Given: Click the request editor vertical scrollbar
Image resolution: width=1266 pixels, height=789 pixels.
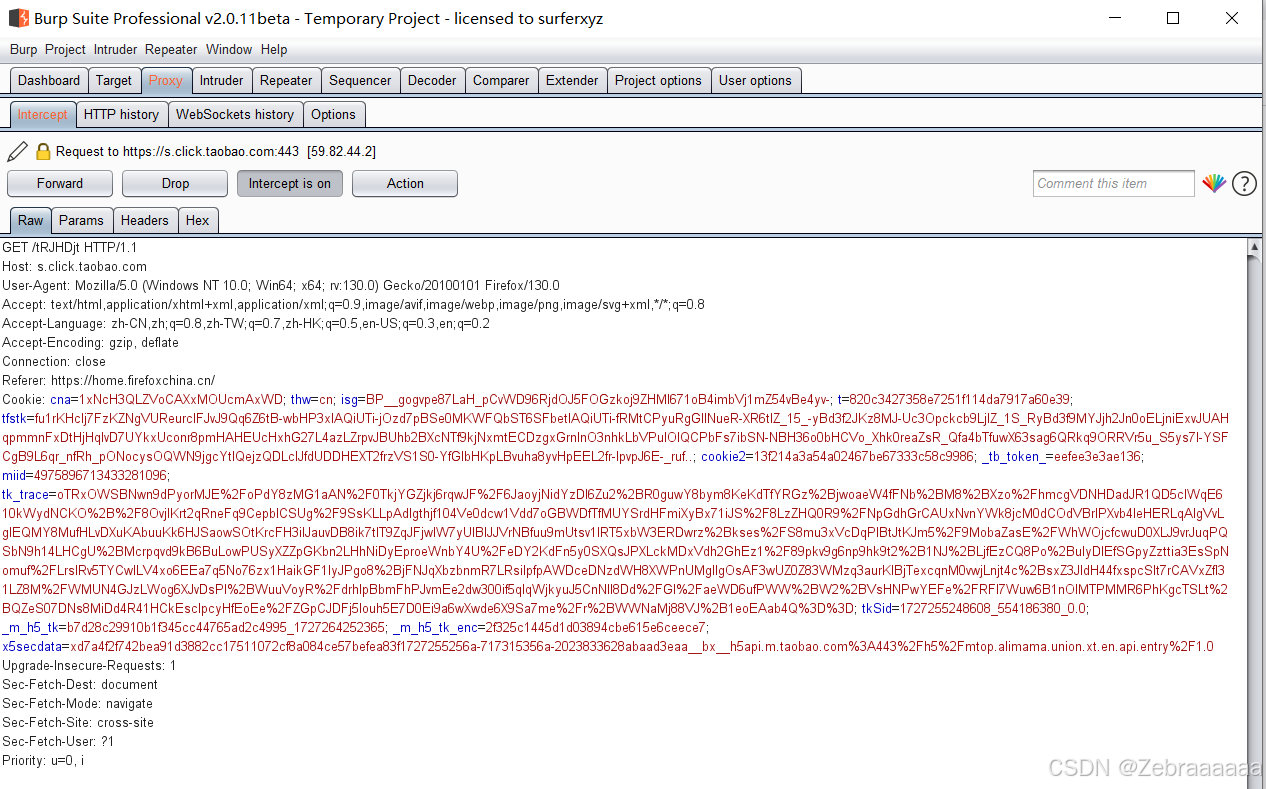Looking at the screenshot, I should [1257, 515].
